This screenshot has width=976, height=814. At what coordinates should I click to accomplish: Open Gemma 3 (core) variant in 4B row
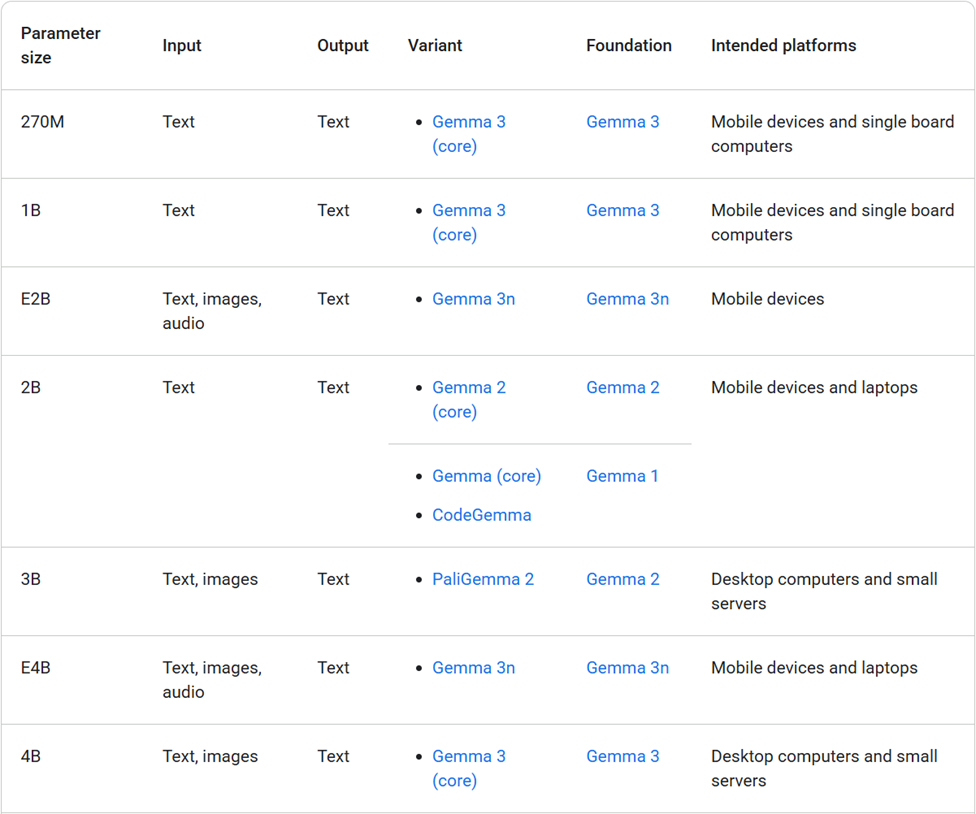click(469, 769)
